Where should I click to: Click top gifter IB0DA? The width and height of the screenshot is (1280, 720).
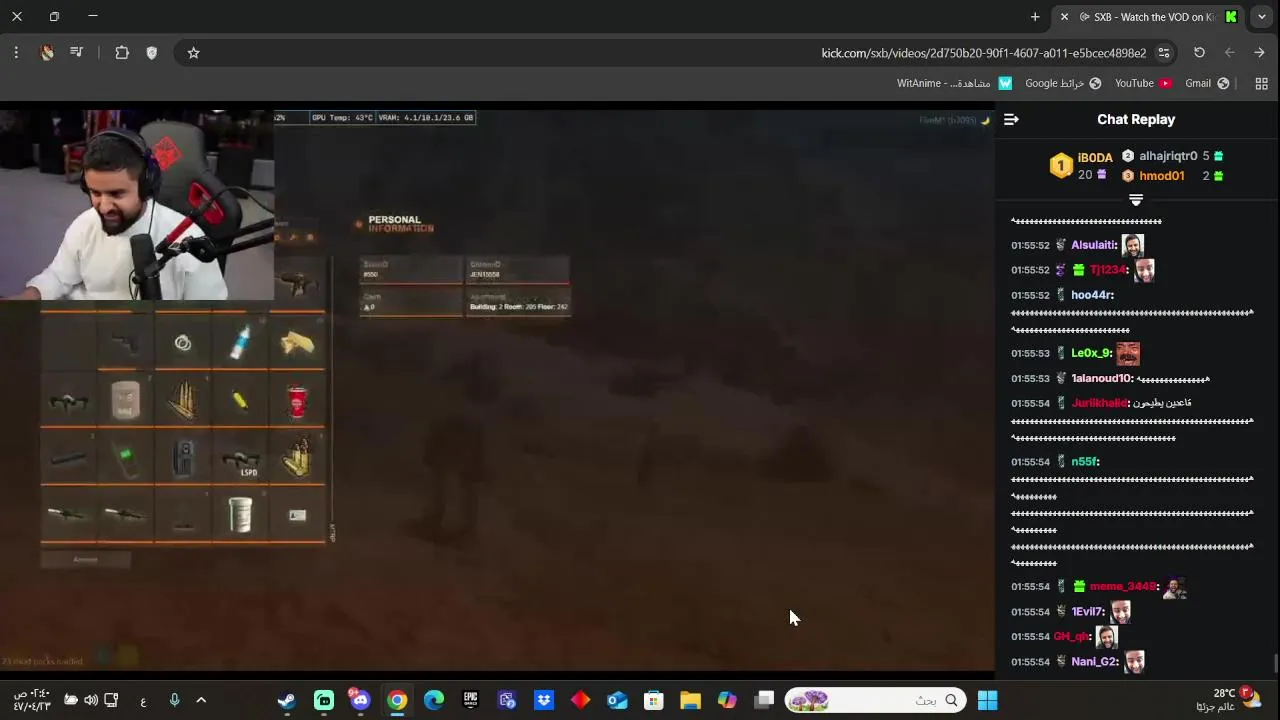tap(1095, 158)
